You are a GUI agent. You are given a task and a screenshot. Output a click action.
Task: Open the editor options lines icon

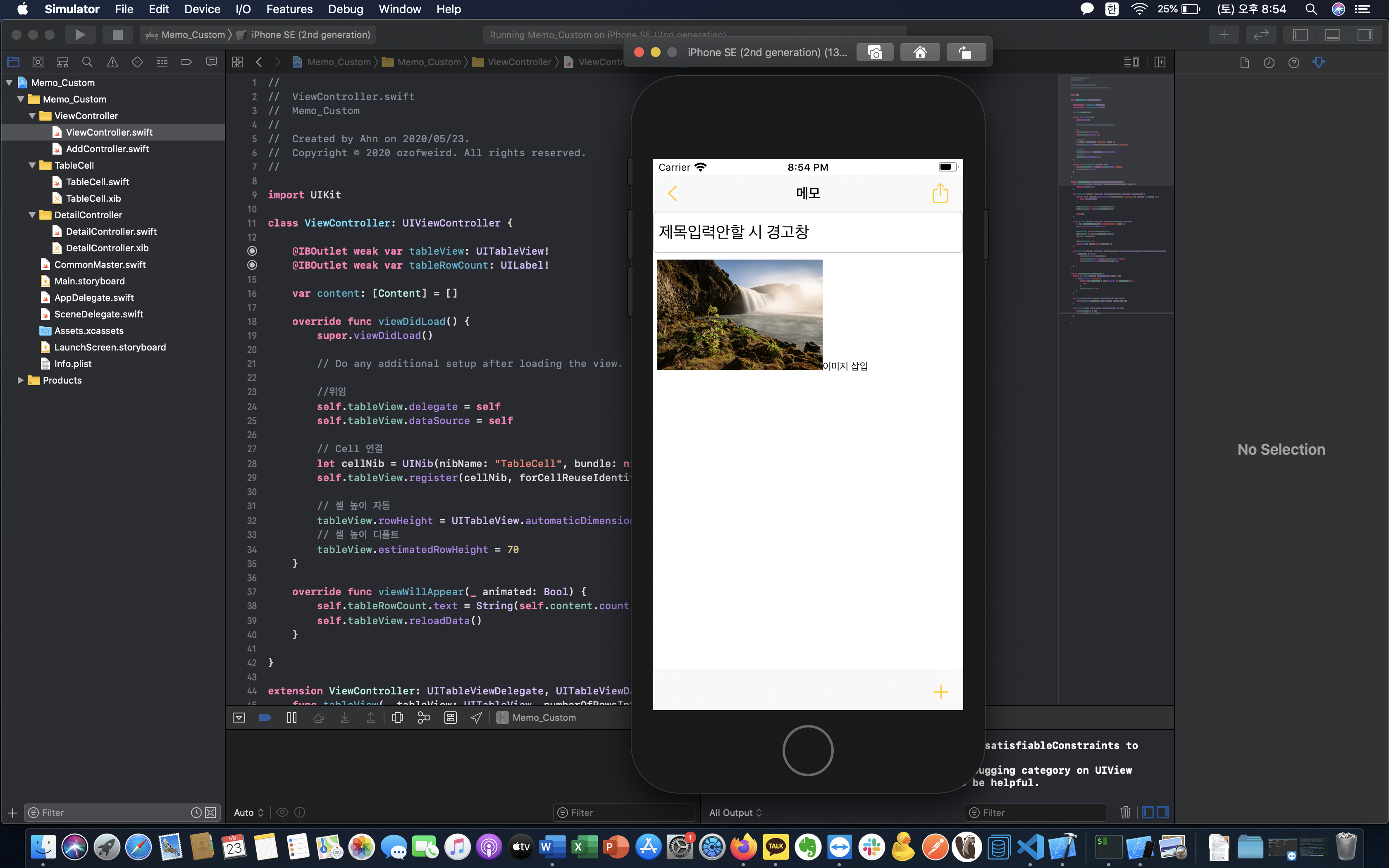click(x=1131, y=62)
